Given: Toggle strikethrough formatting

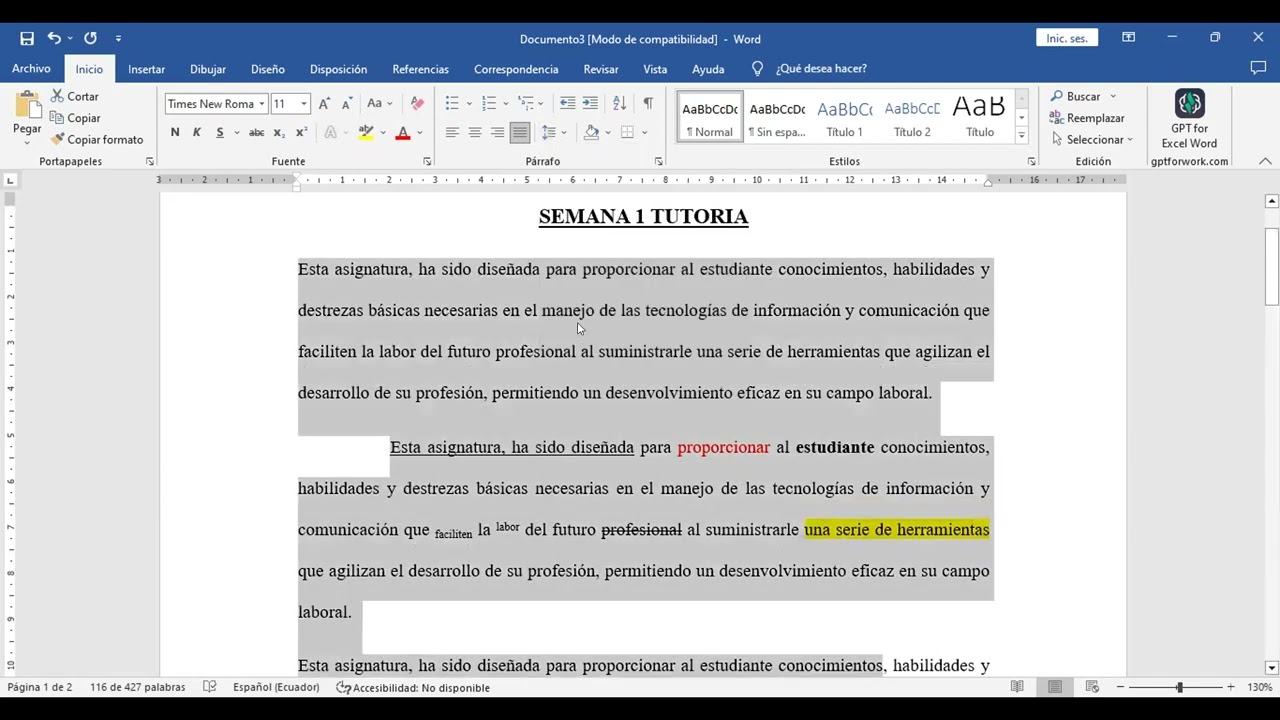Looking at the screenshot, I should (256, 132).
